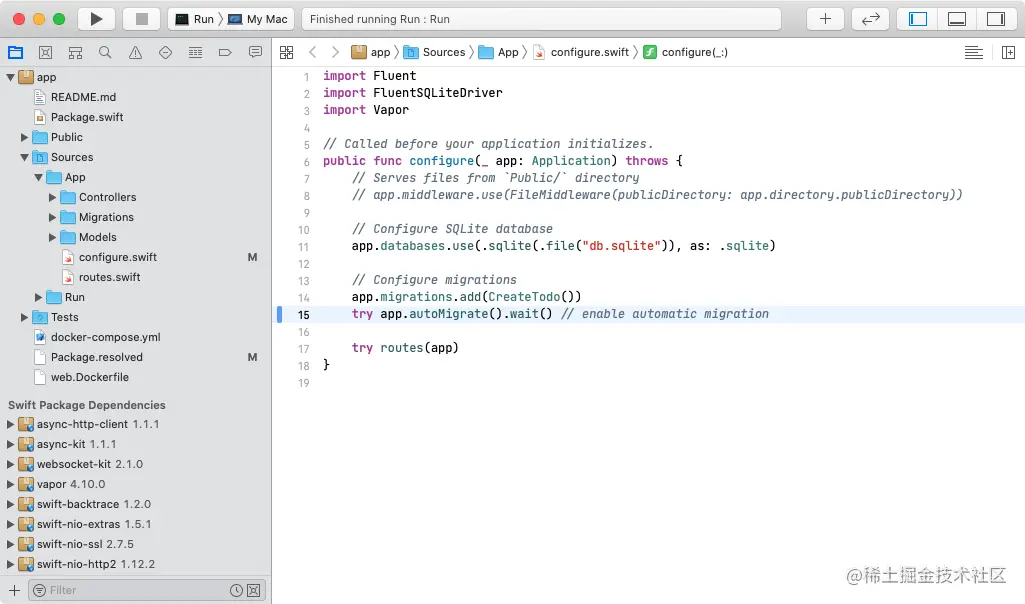This screenshot has height=604, width=1025.
Task: Toggle the left navigator panel
Action: tap(918, 19)
